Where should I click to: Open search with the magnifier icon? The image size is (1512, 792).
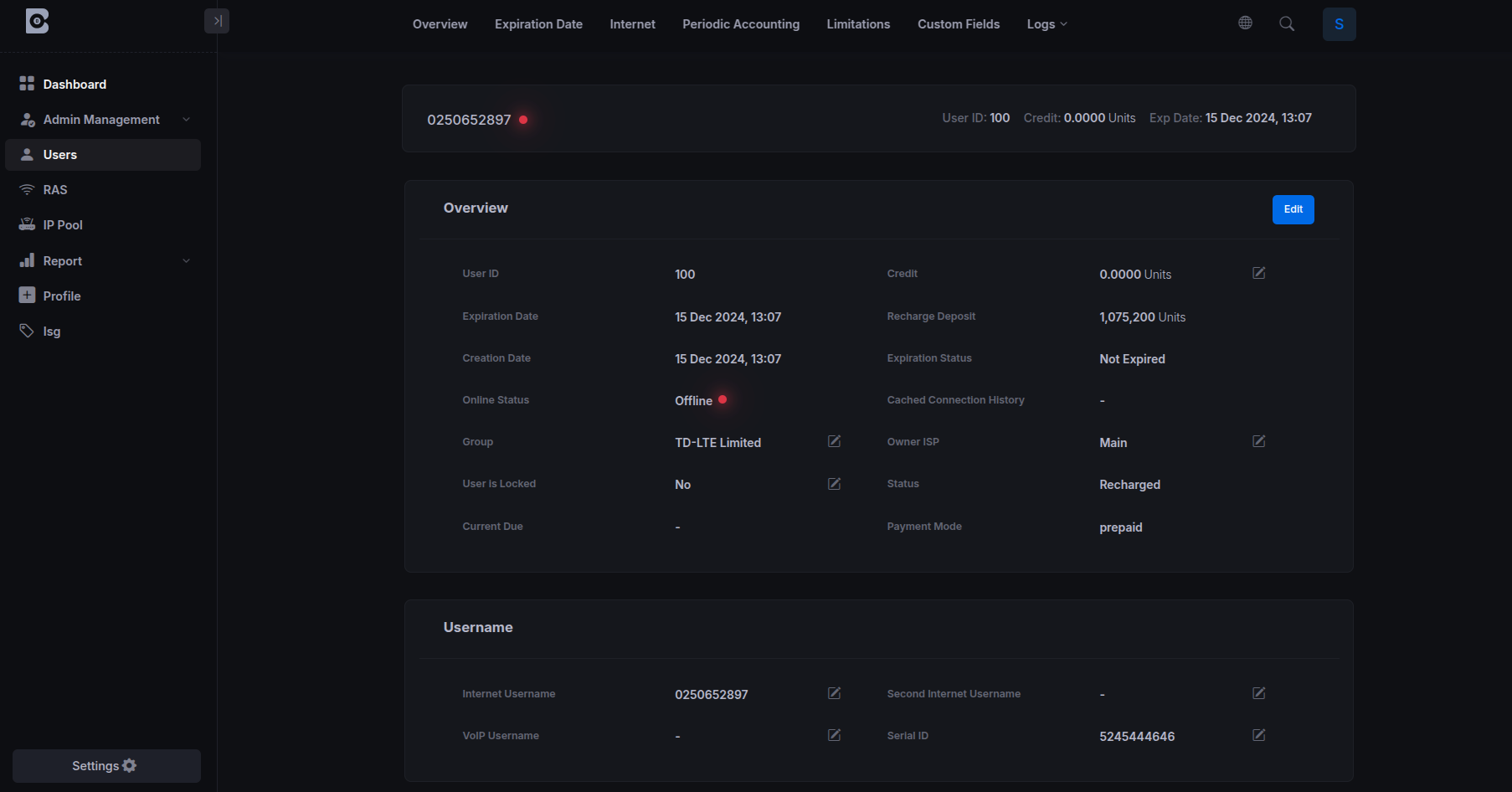pyautogui.click(x=1286, y=23)
